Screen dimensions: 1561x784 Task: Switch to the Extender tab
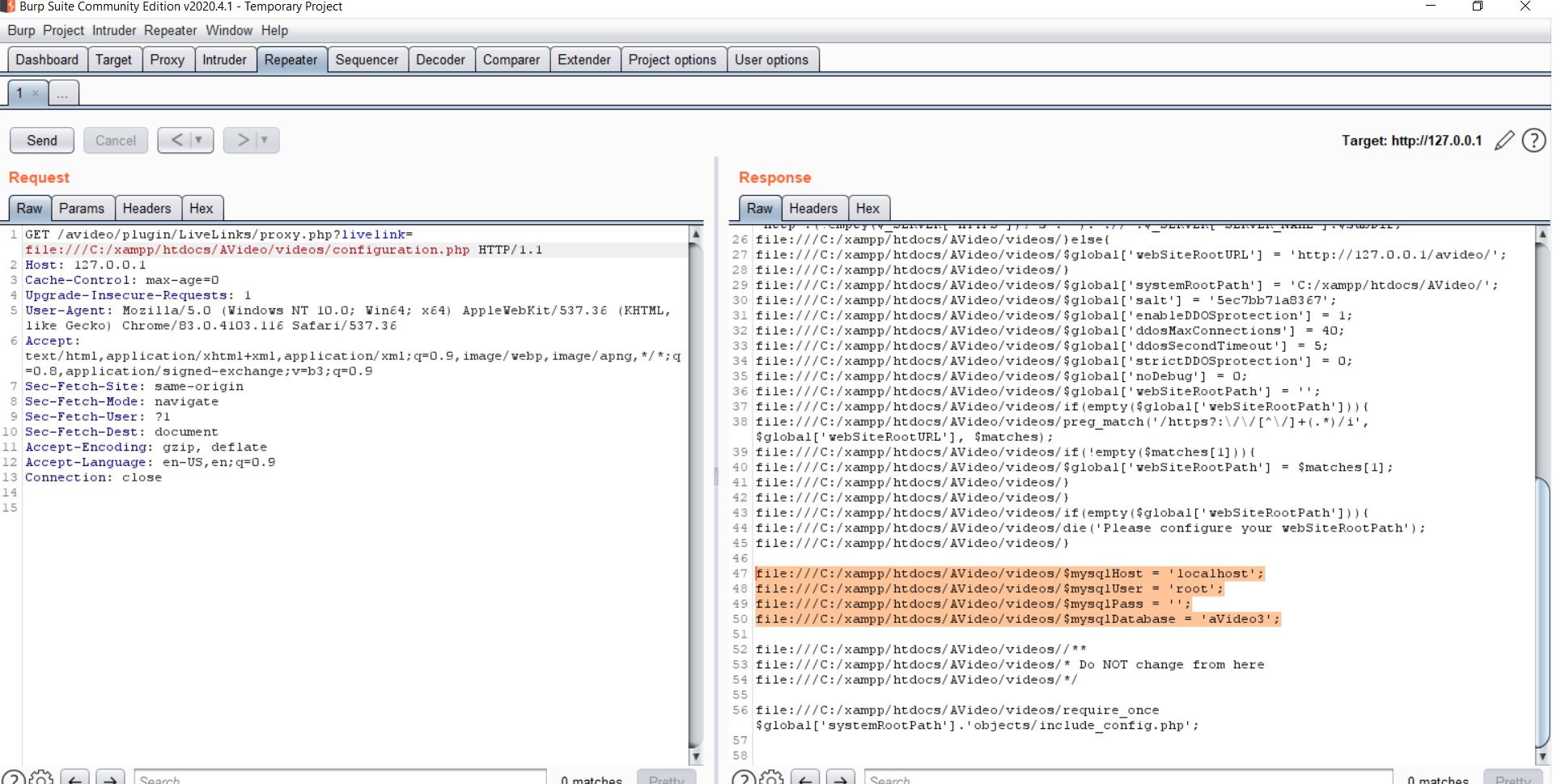pyautogui.click(x=584, y=60)
